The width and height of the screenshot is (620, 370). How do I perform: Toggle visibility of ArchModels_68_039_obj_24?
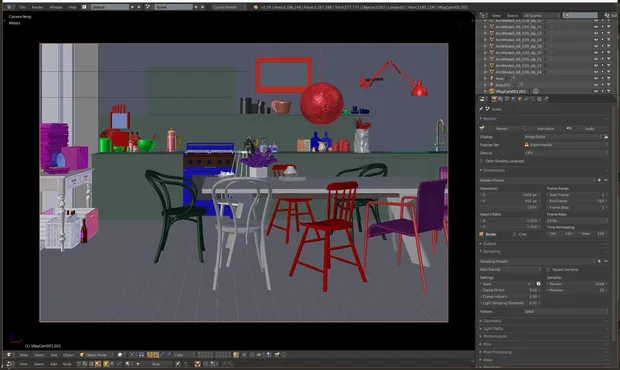coord(596,72)
